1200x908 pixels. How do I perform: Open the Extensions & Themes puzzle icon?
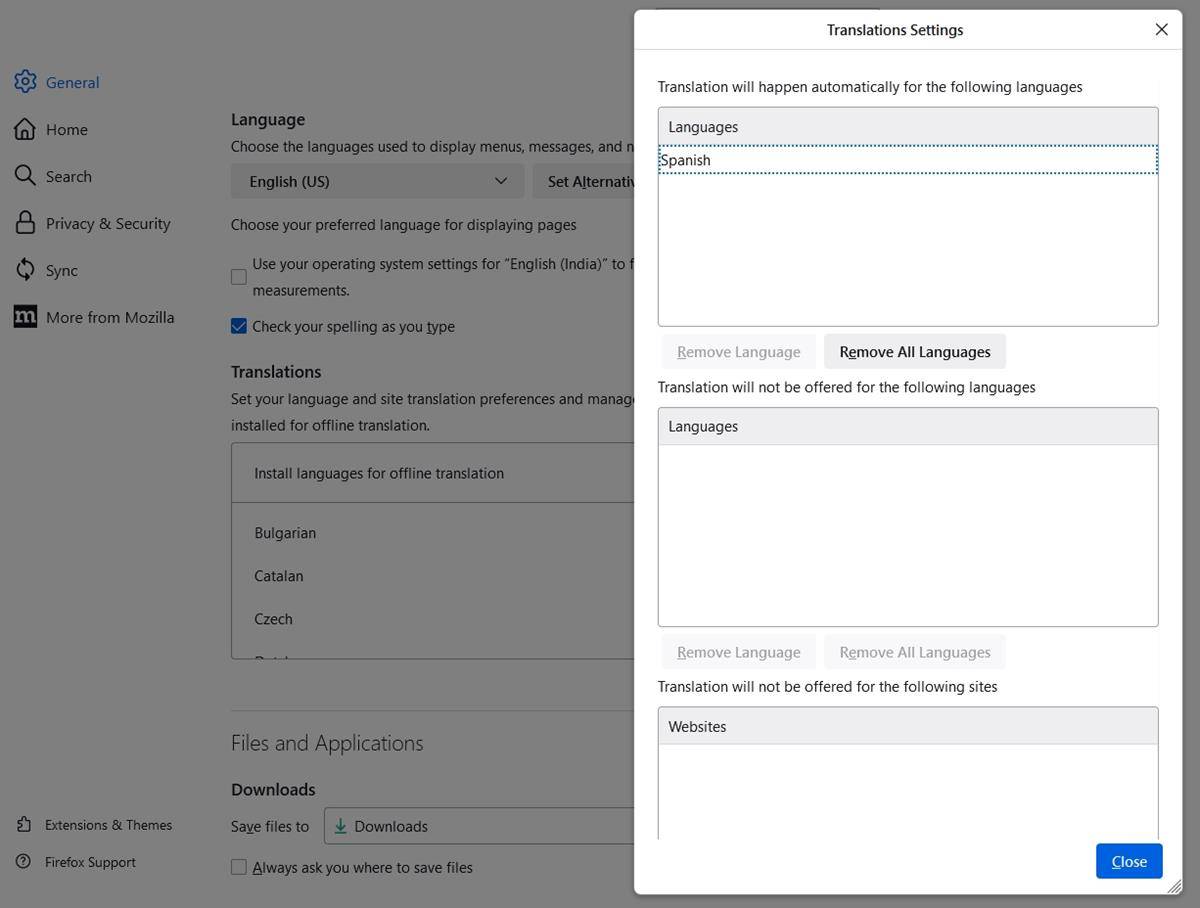pos(24,825)
